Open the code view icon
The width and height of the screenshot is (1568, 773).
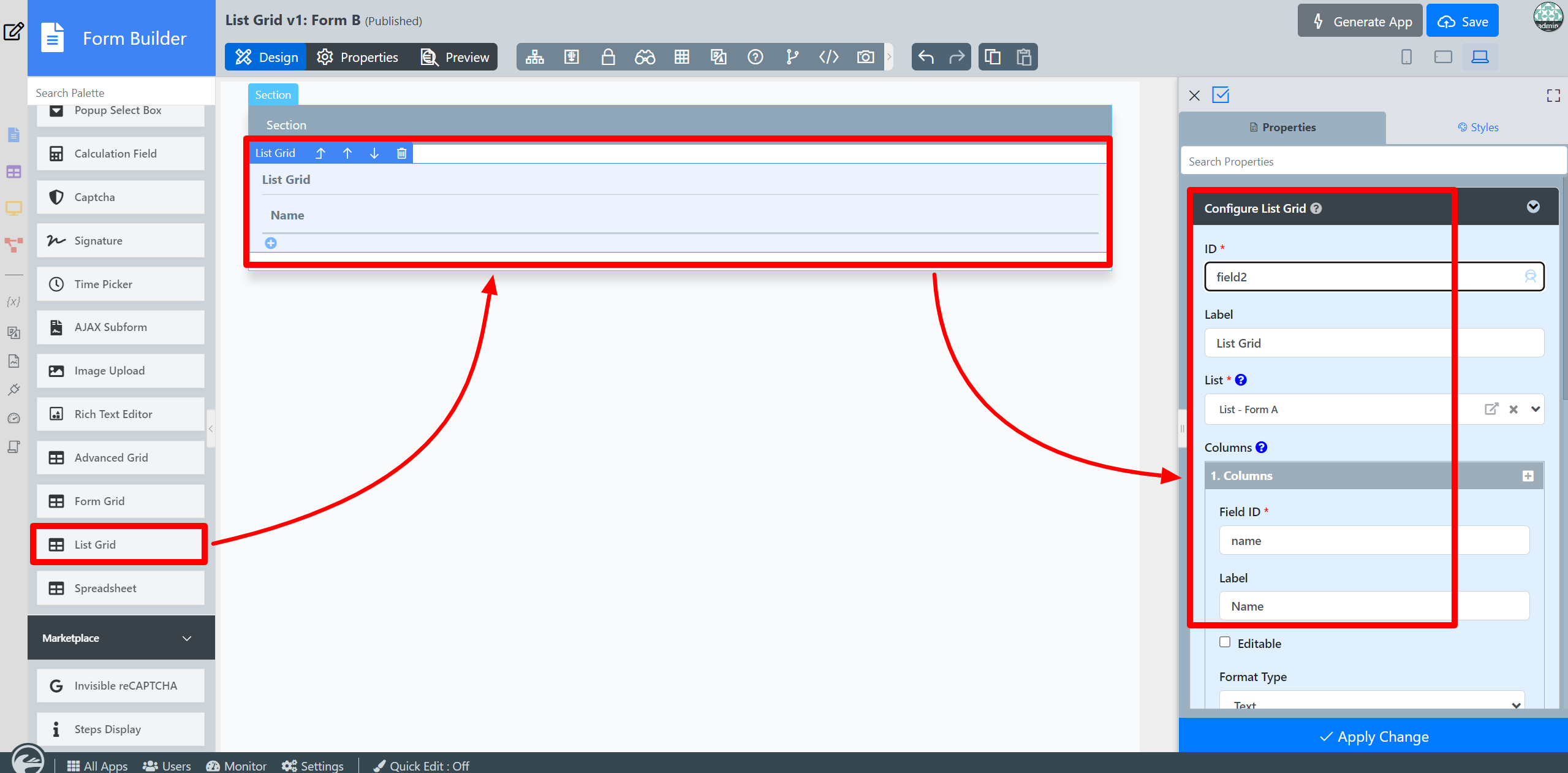point(828,57)
